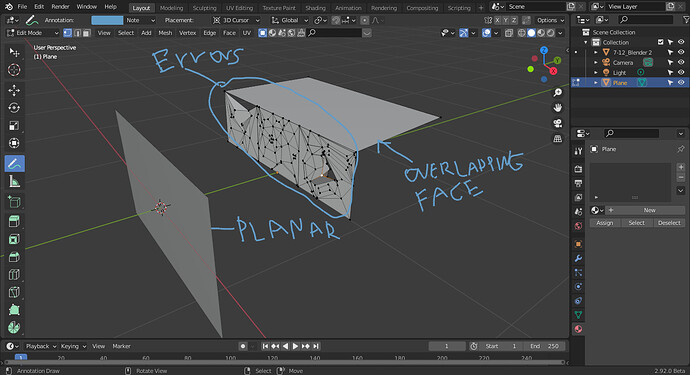Open the Render menu

(x=60, y=7)
